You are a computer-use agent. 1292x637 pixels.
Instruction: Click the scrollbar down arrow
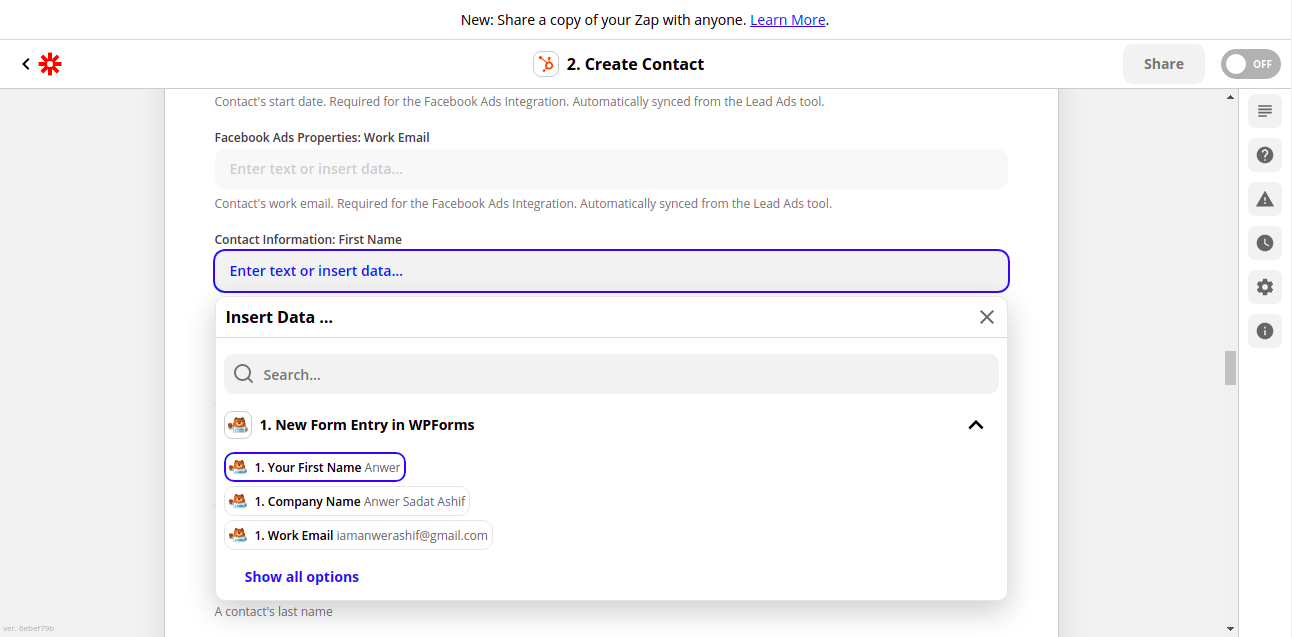(x=1230, y=629)
